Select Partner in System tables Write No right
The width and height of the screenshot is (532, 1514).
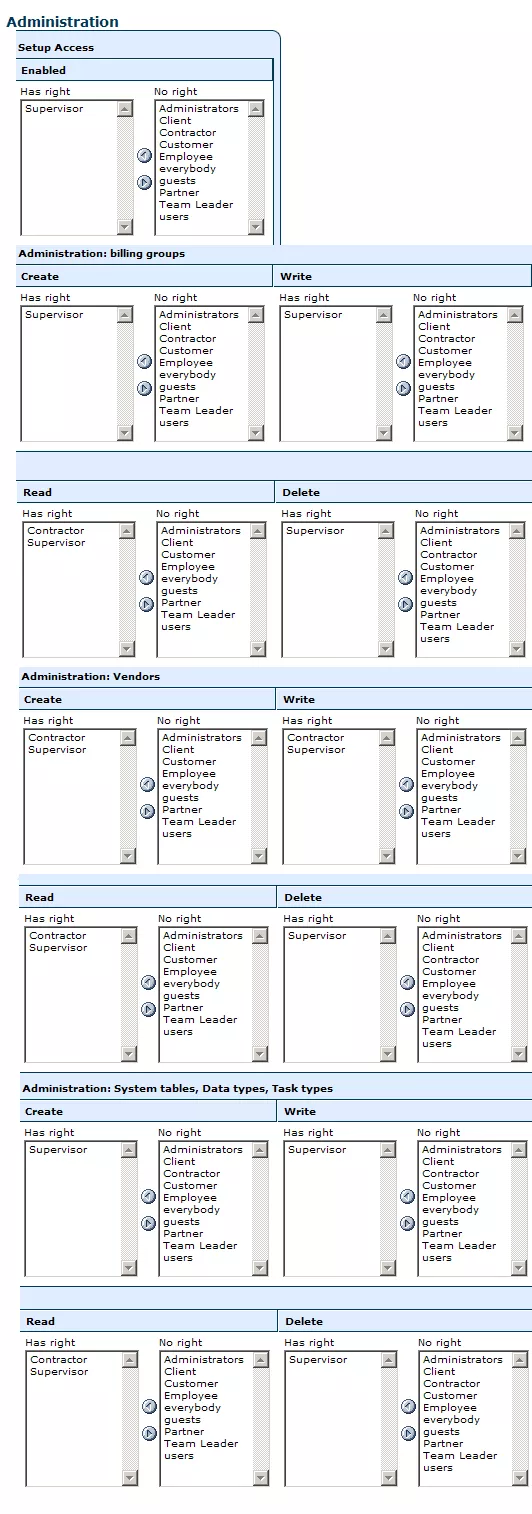click(x=442, y=1234)
